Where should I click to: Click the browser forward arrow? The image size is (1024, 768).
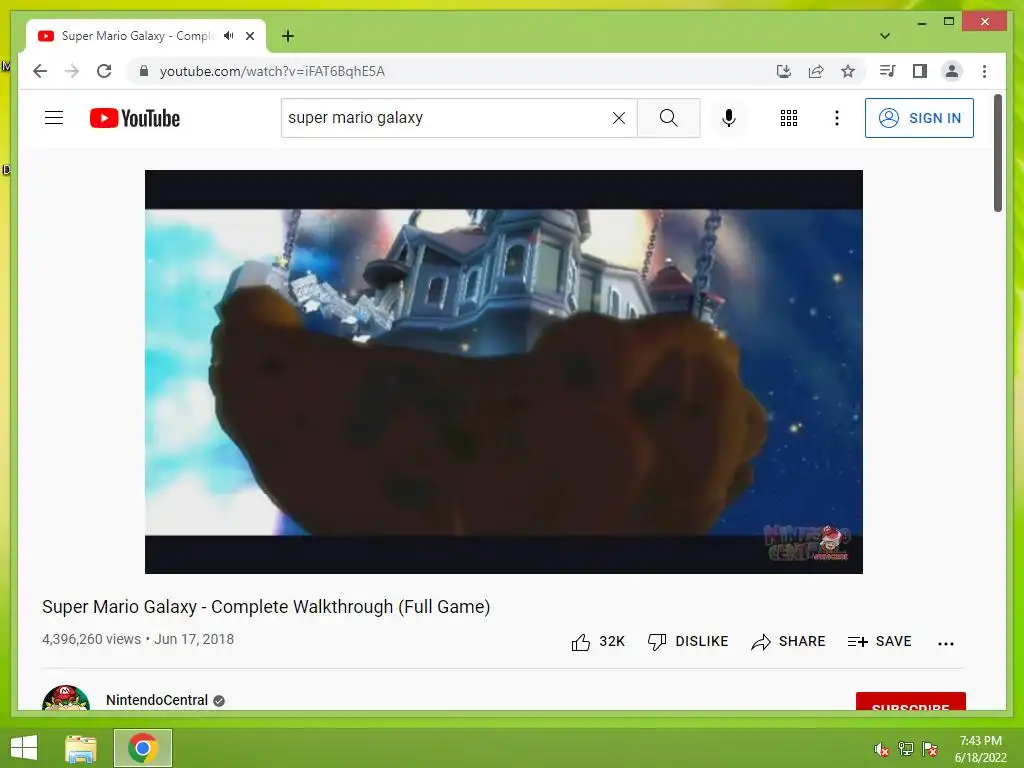click(72, 71)
